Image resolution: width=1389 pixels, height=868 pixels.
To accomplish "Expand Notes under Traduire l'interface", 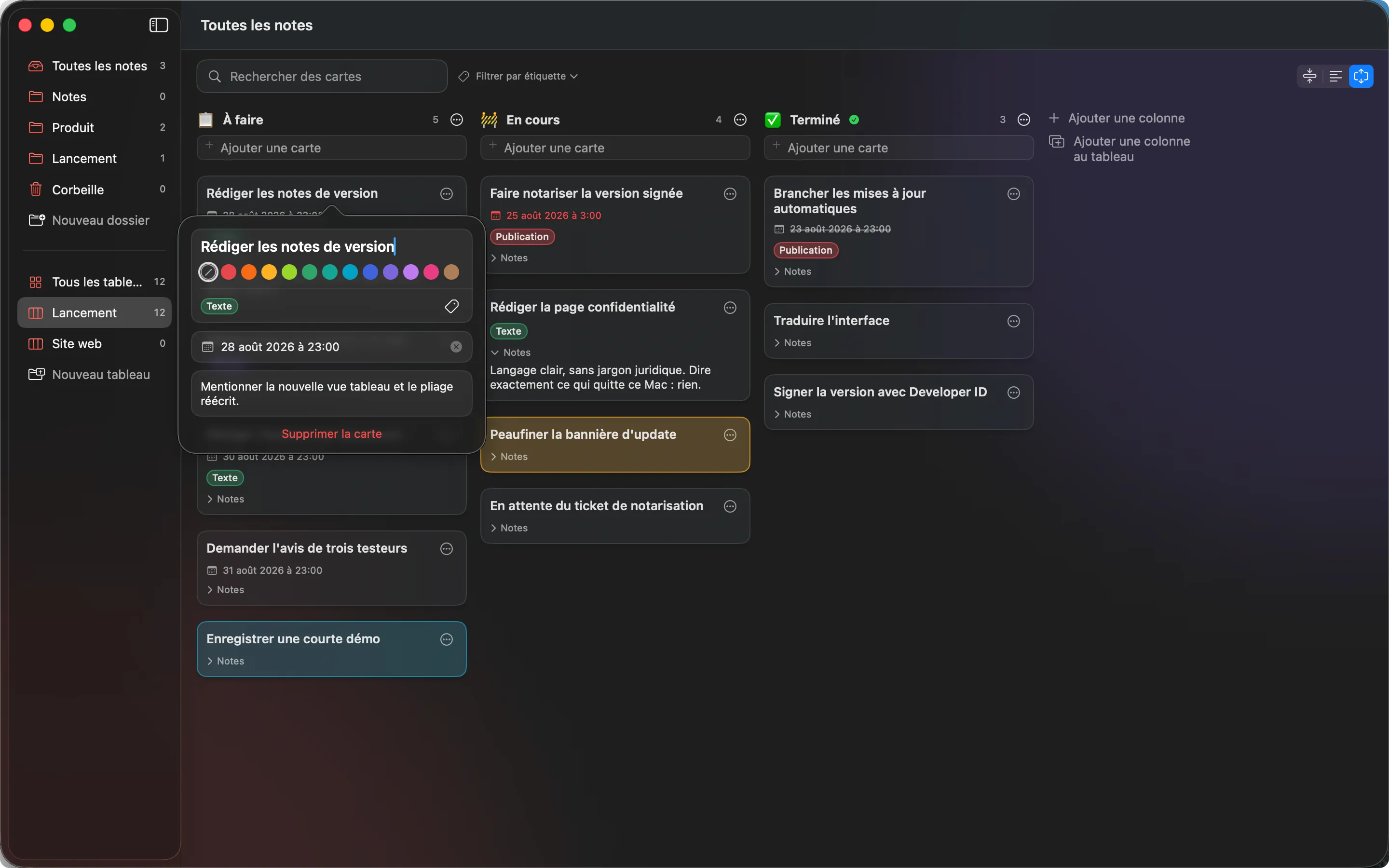I will pos(793,343).
